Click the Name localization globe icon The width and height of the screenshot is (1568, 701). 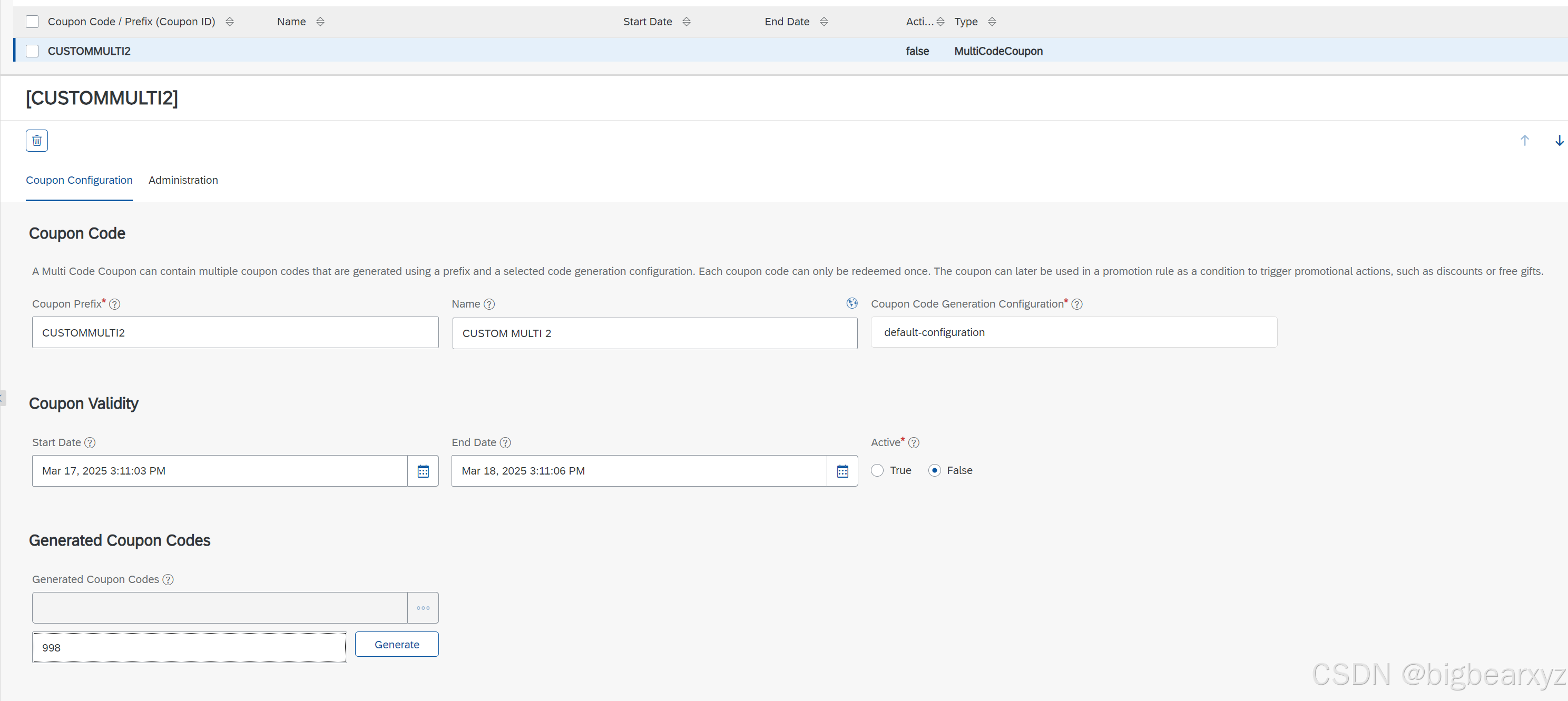coord(851,303)
